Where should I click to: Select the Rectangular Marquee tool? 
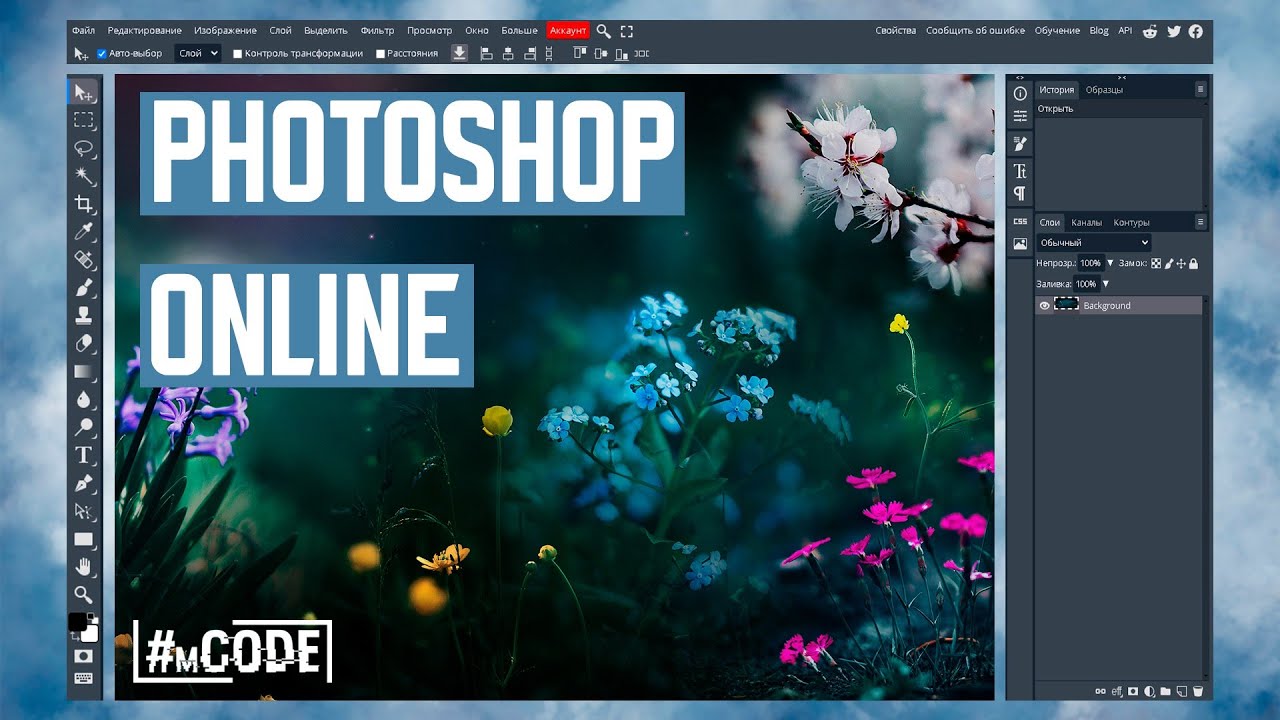pos(84,120)
